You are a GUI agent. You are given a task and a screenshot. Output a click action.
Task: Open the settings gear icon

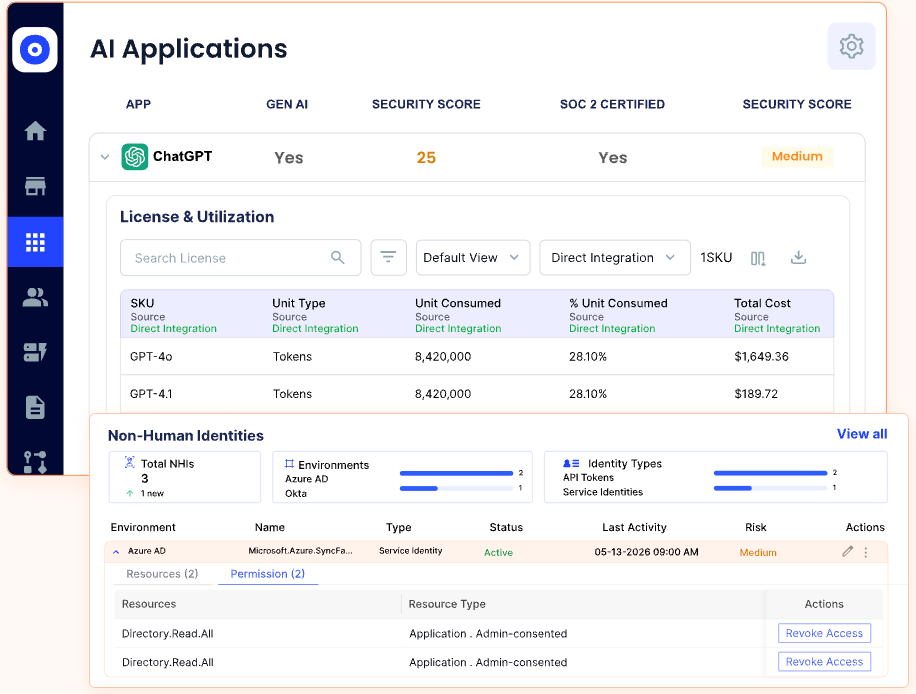click(851, 46)
